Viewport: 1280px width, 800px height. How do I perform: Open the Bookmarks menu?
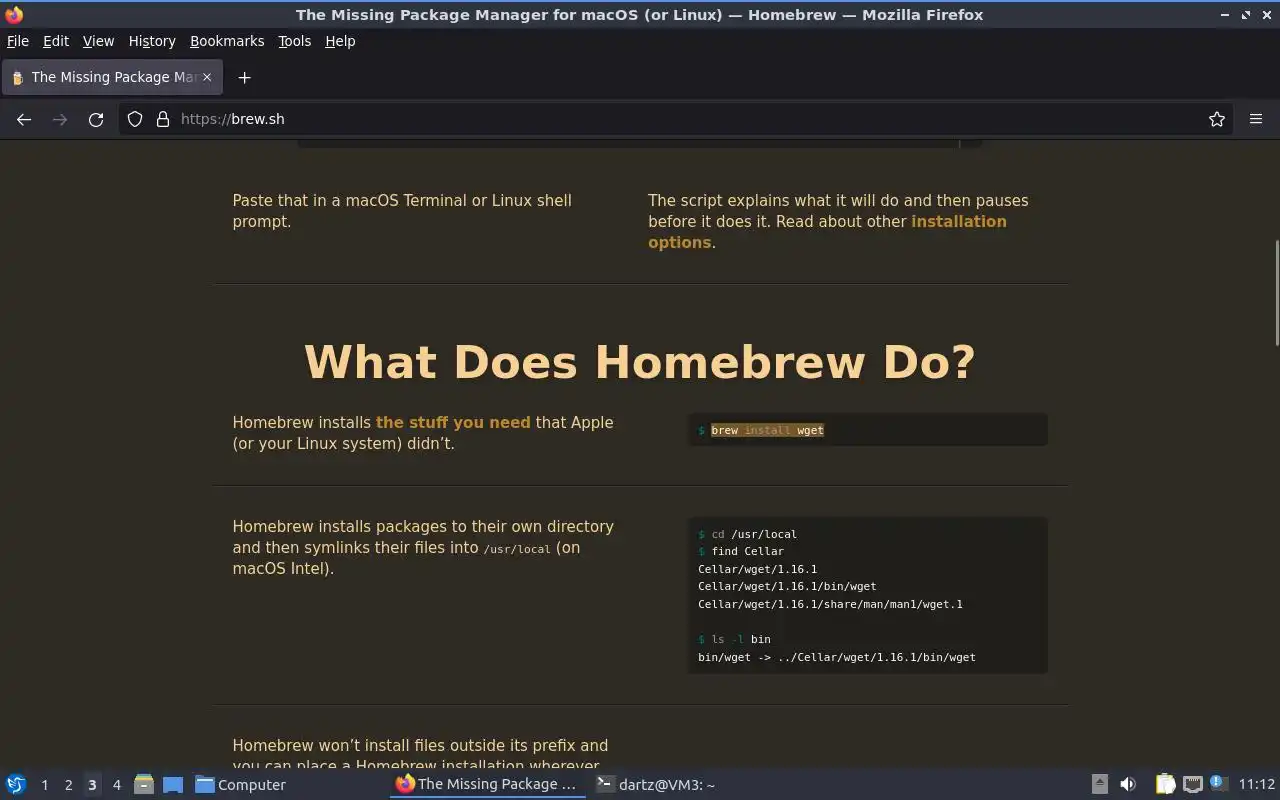tap(227, 41)
